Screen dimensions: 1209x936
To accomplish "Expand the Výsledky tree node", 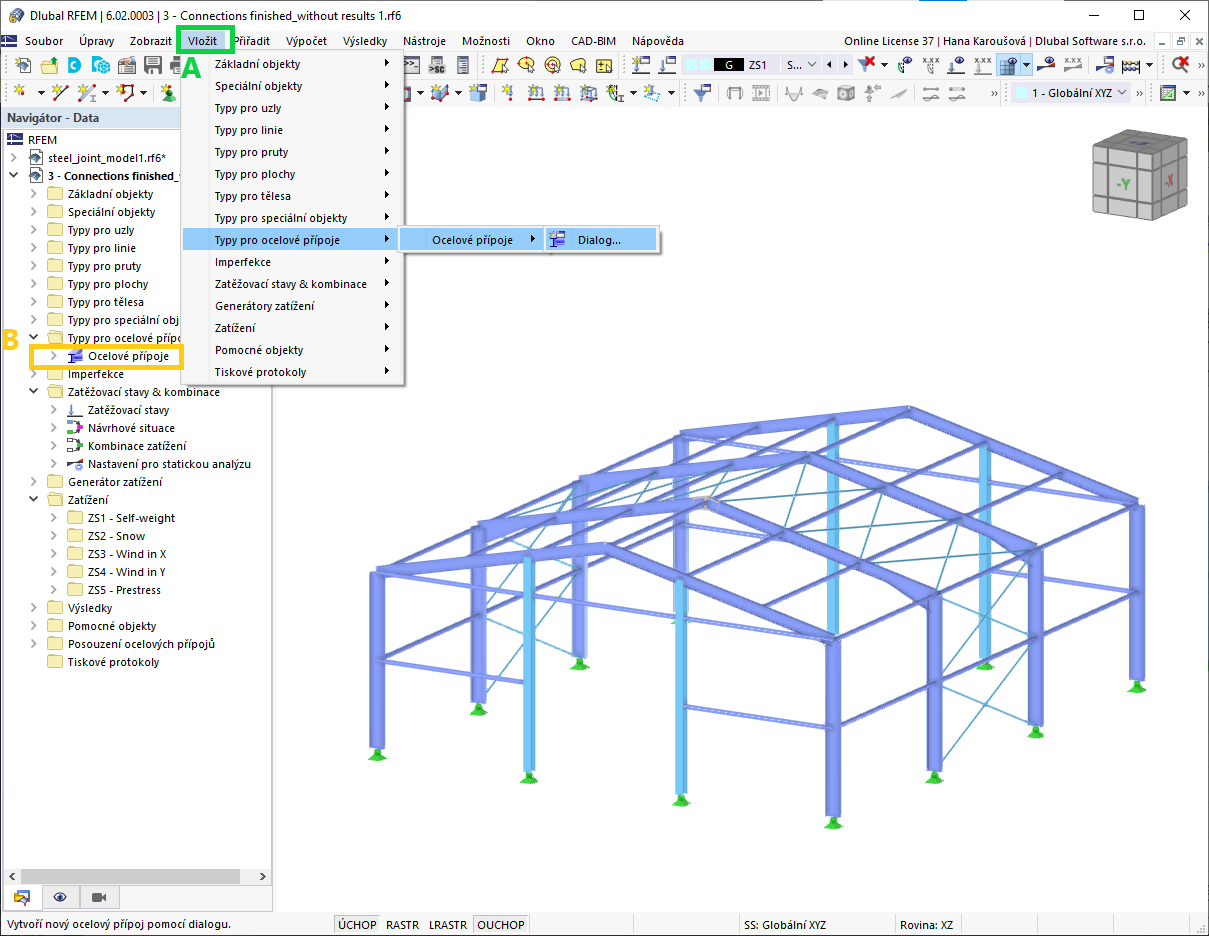I will 35,608.
